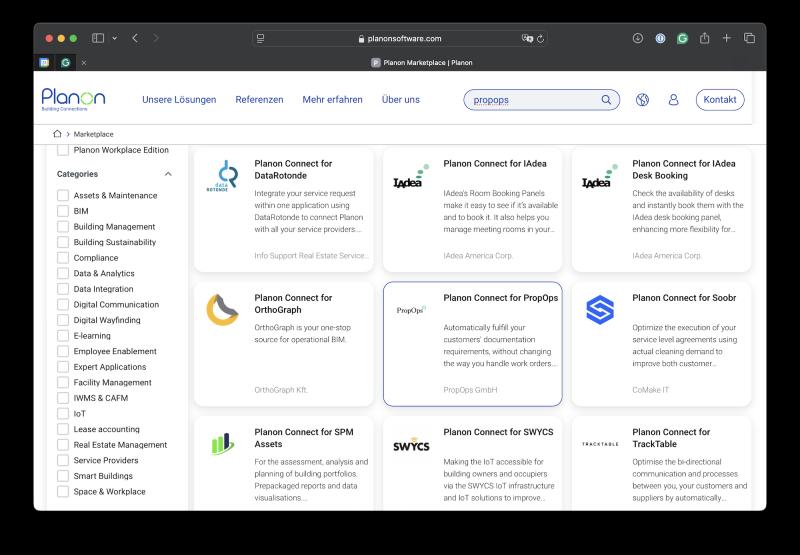Collapse the Categories filter section
Screen dimensions: 800x555
point(167,174)
